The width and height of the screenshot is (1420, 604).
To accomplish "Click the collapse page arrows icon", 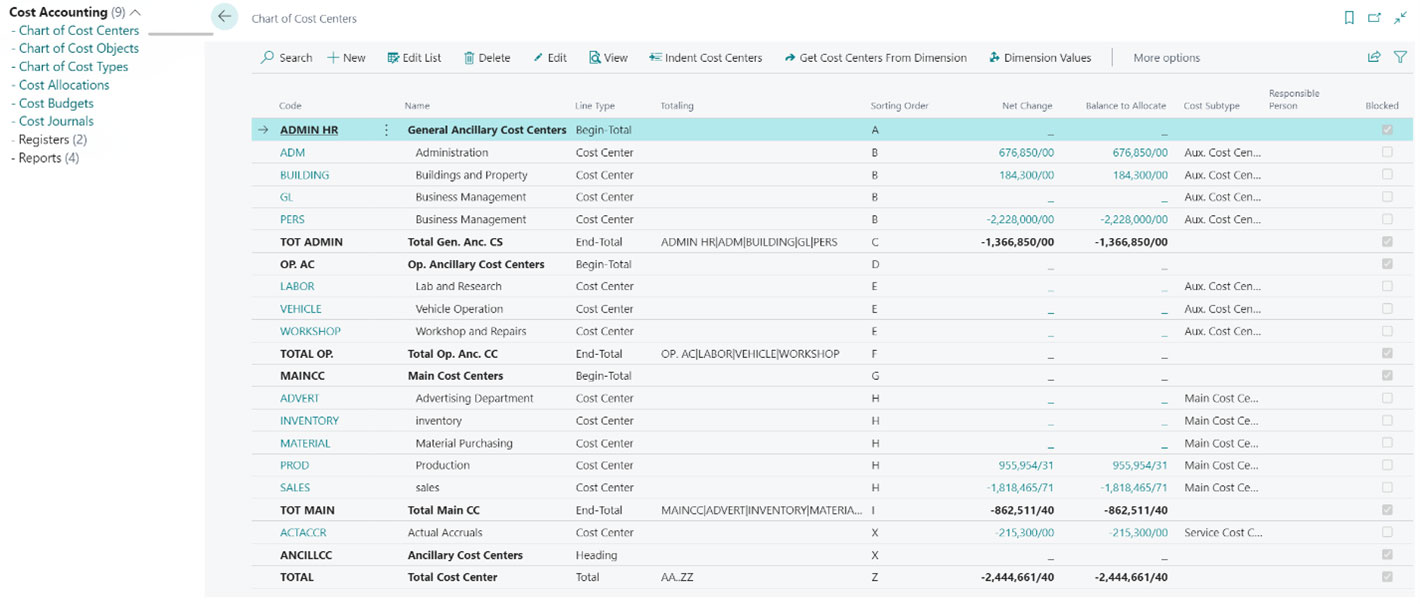I will click(1400, 18).
